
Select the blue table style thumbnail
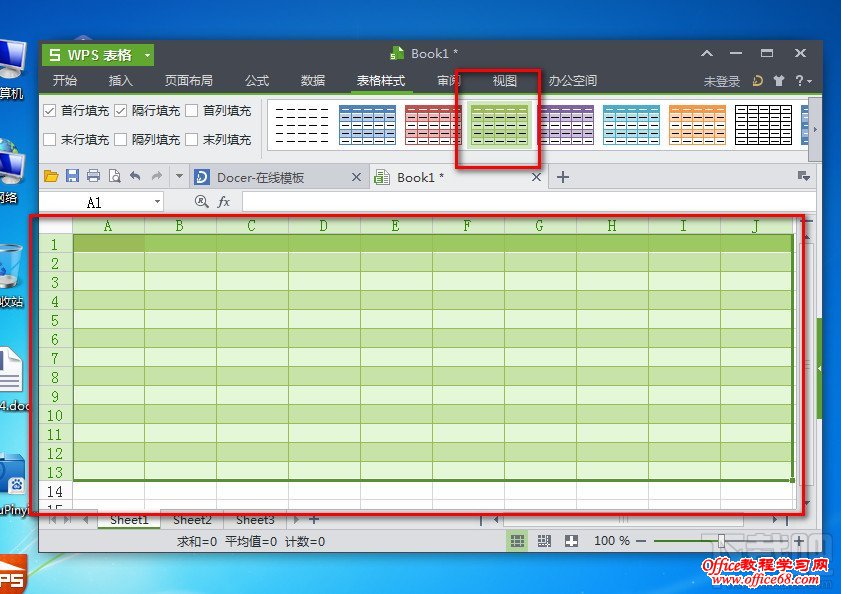pos(367,125)
